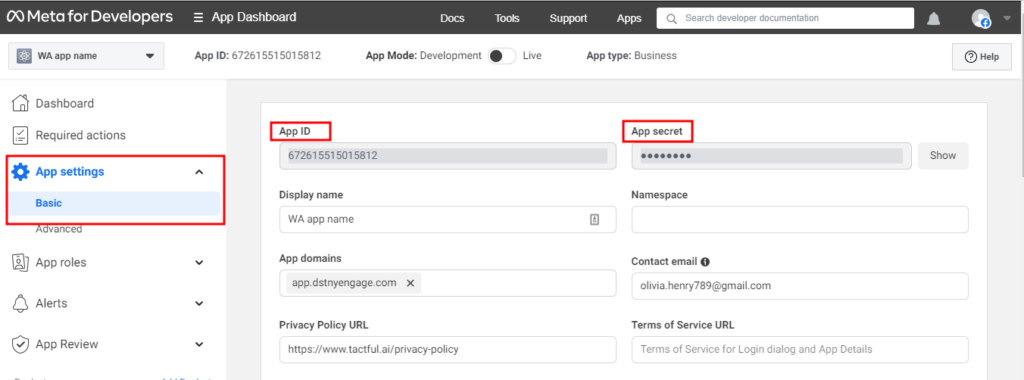The image size is (1024, 380).
Task: Open the WA app name dropdown
Action: coord(86,56)
